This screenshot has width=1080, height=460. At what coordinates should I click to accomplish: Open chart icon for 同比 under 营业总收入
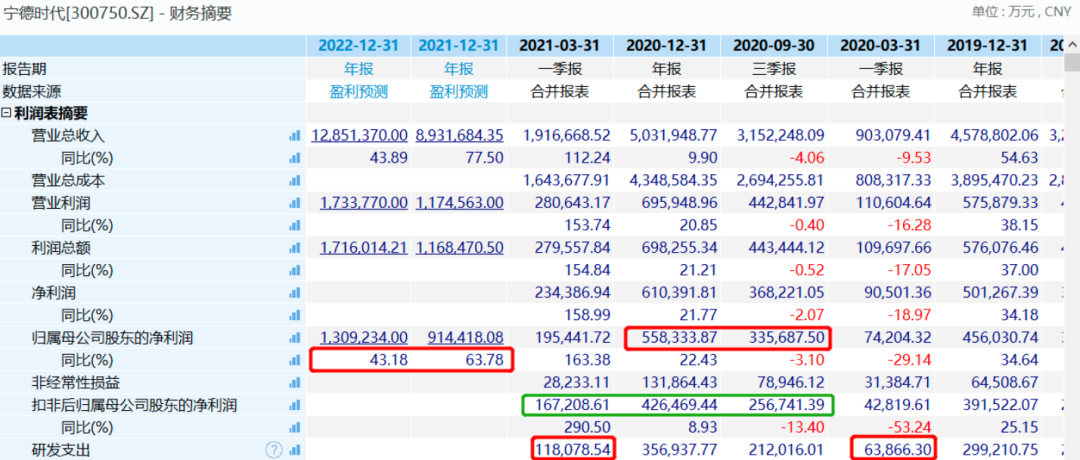[295, 158]
